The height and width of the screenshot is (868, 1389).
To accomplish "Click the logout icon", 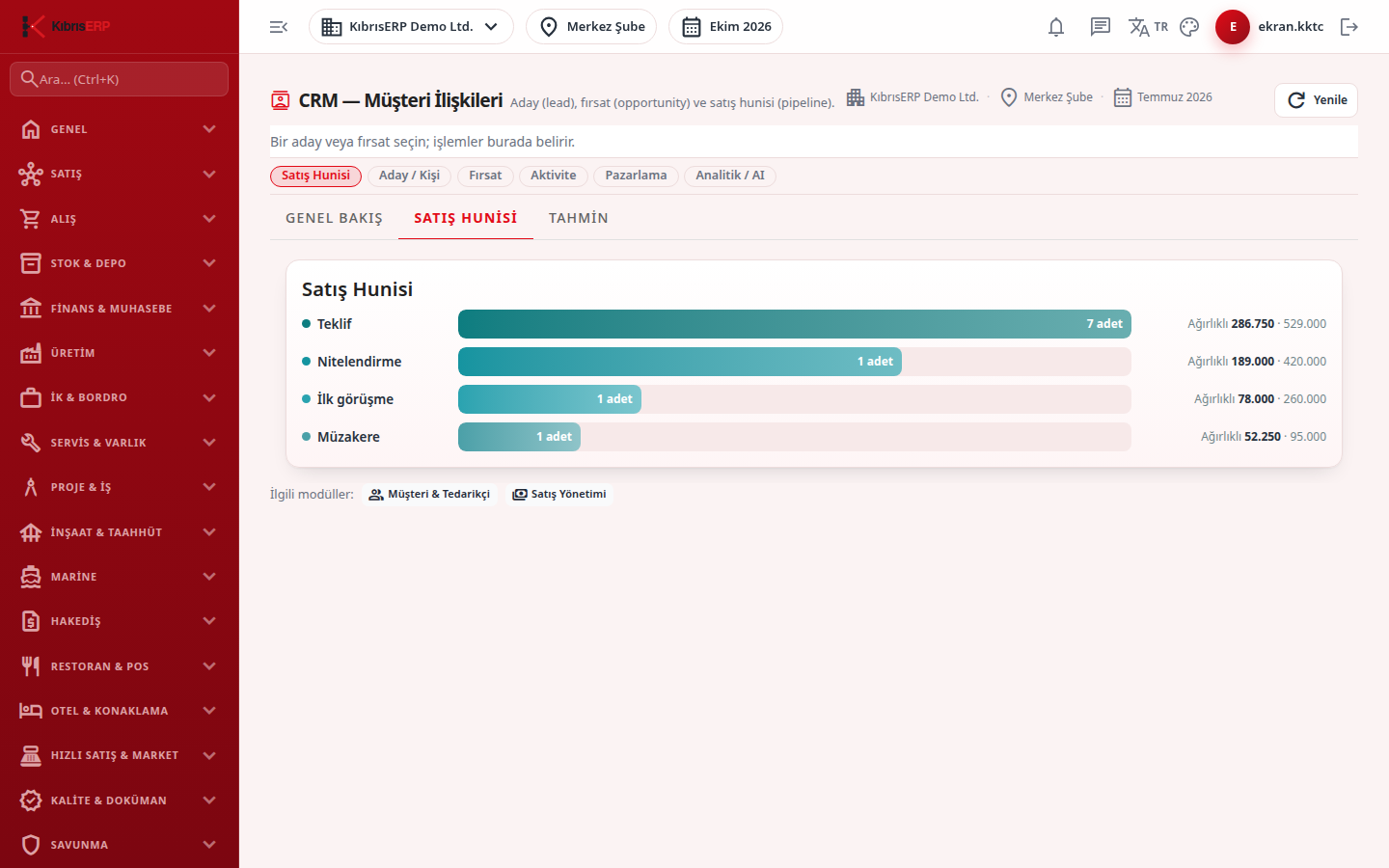I will pyautogui.click(x=1349, y=27).
